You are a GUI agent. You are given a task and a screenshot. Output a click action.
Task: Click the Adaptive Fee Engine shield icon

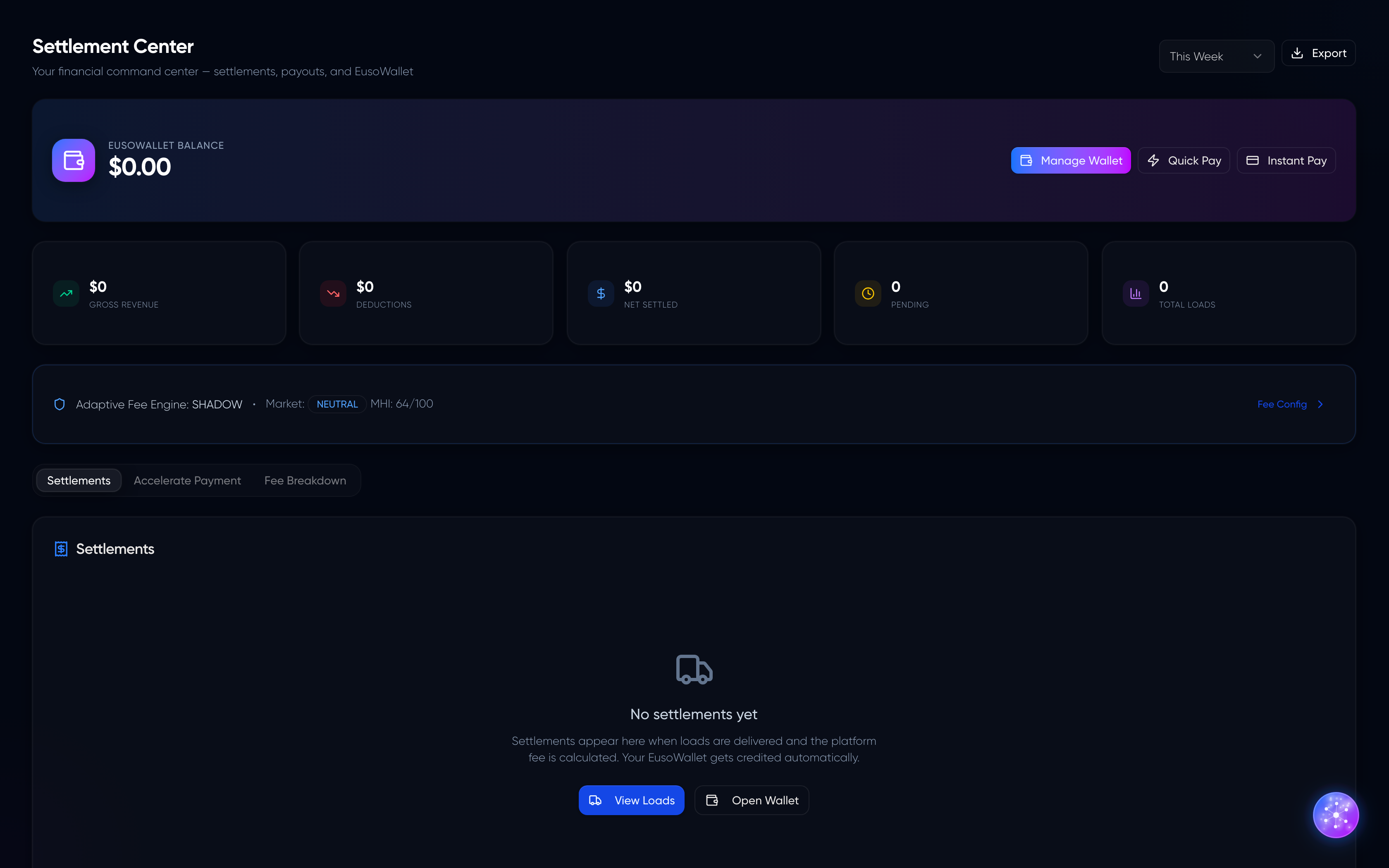[x=59, y=404]
